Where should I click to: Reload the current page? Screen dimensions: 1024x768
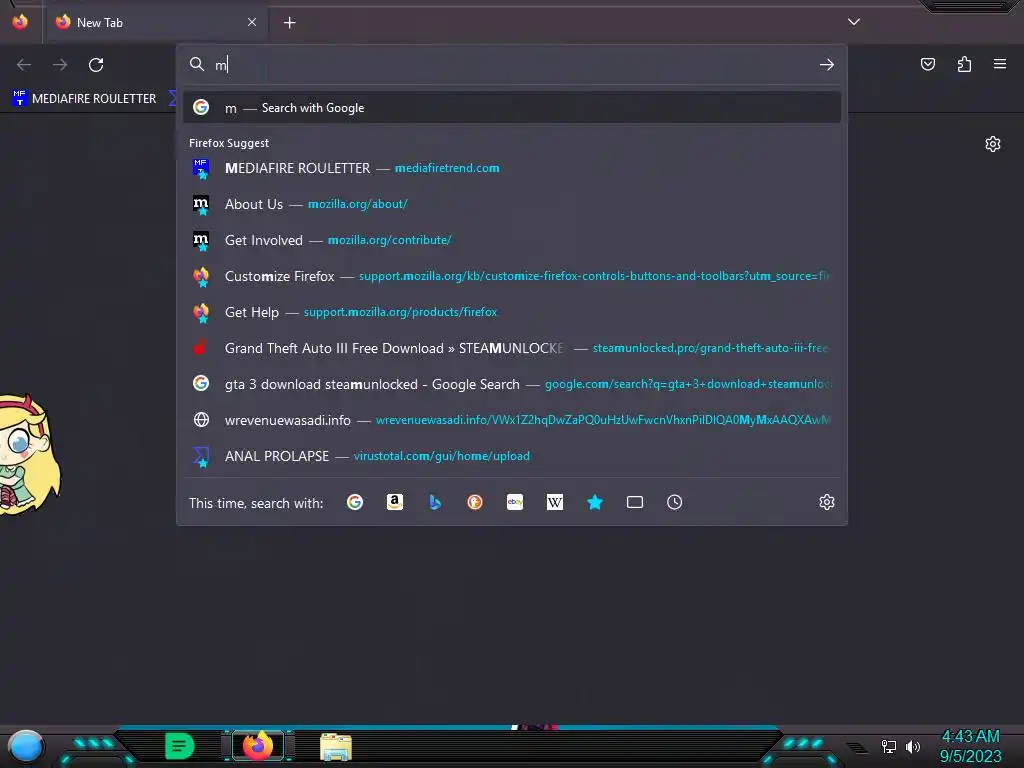96,65
